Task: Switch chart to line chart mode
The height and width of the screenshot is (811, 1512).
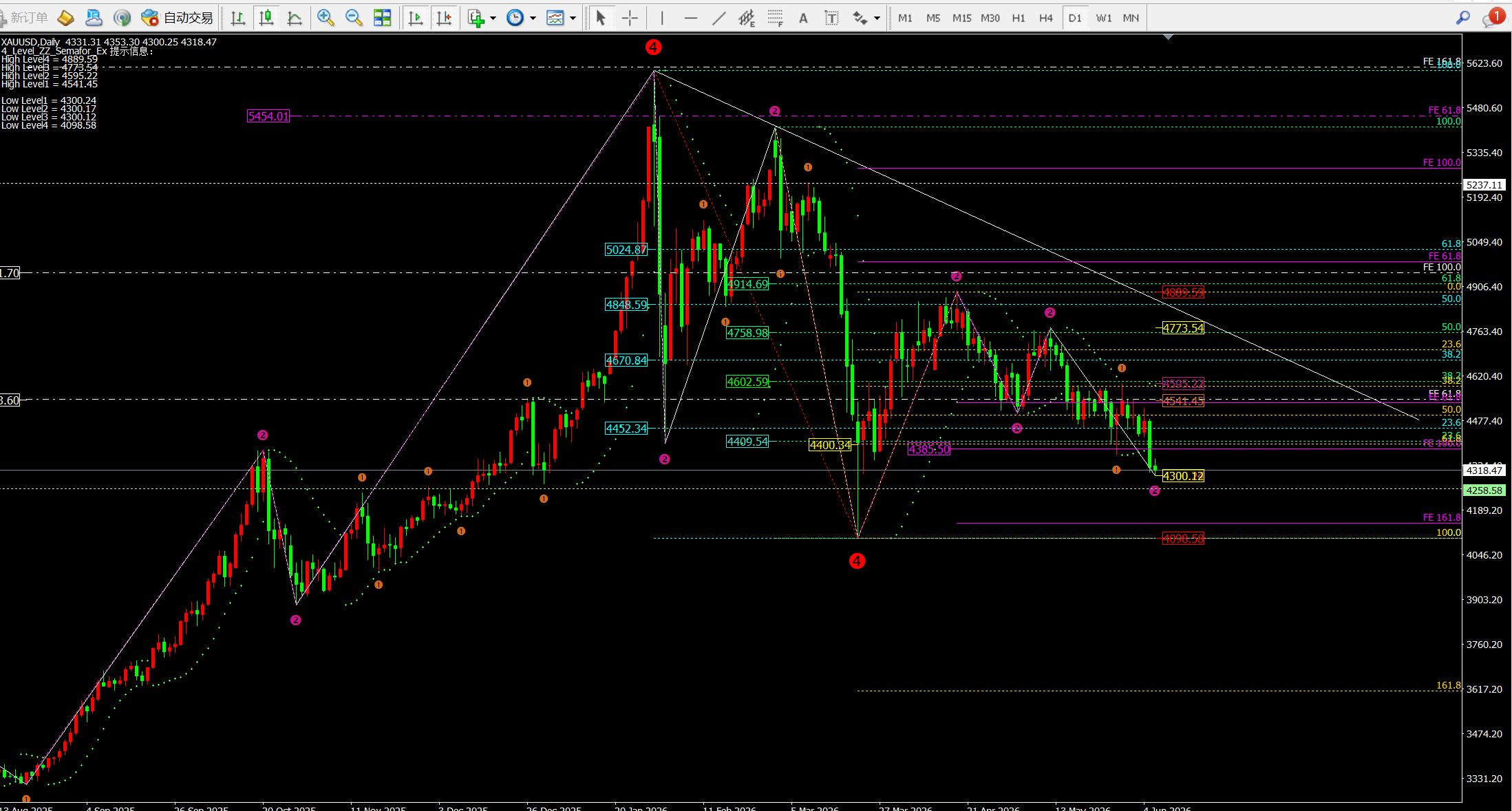Action: click(x=295, y=18)
